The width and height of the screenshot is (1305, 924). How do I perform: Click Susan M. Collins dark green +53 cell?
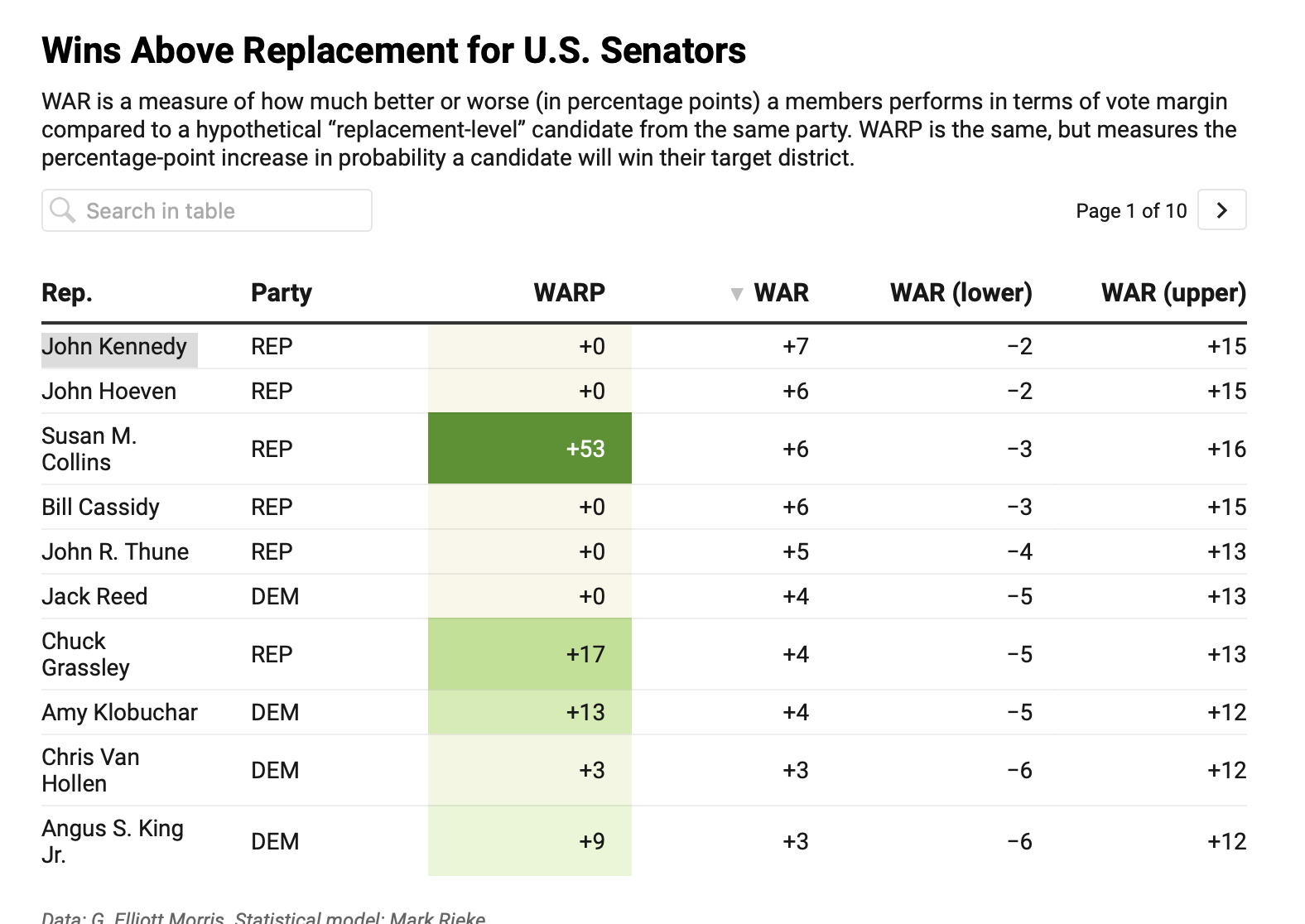tap(530, 449)
